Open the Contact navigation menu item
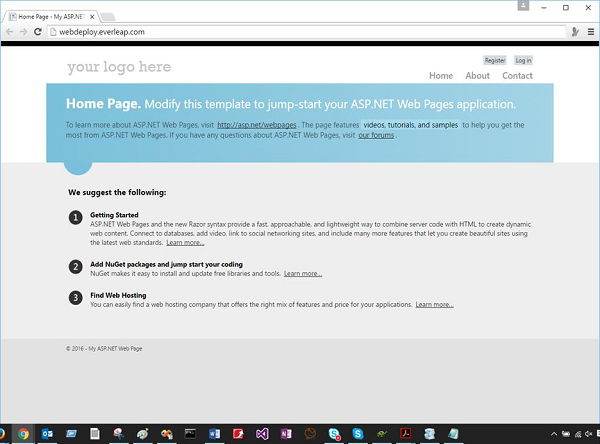Viewport: 600px width, 444px height. pyautogui.click(x=517, y=76)
